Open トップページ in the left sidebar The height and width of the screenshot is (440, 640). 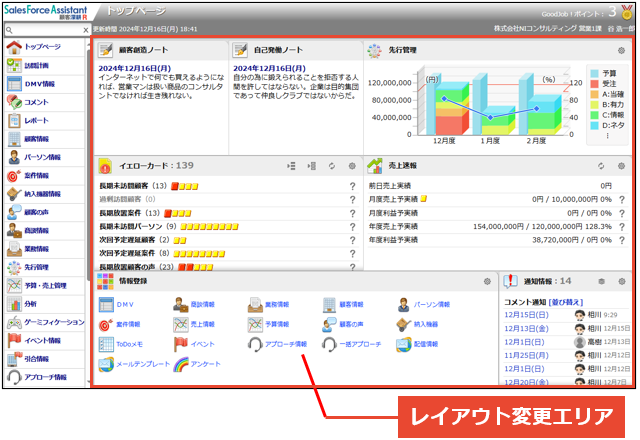[42, 47]
